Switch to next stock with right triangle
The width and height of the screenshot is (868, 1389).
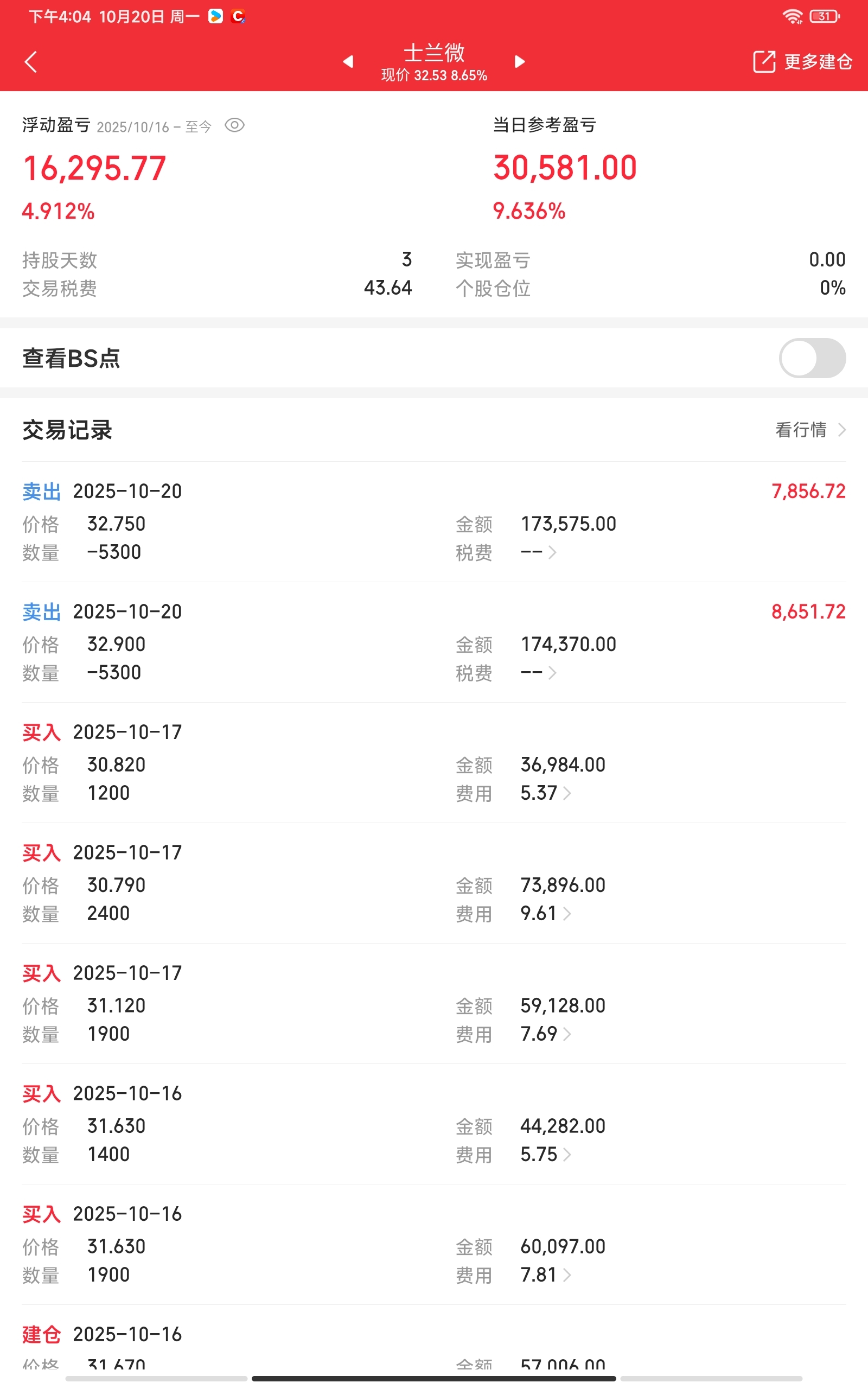[x=520, y=61]
